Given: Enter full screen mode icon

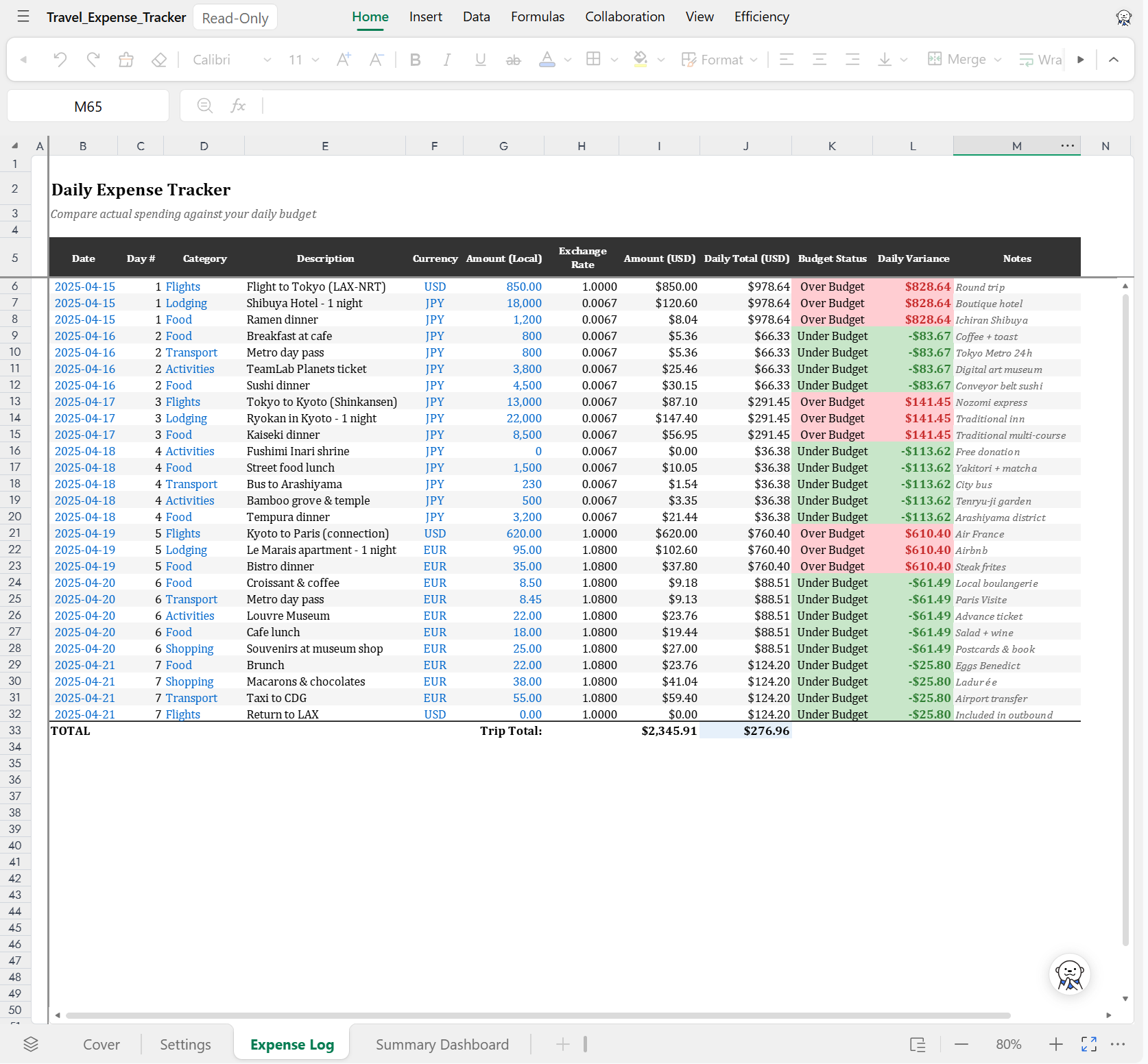Looking at the screenshot, I should click(1089, 1044).
